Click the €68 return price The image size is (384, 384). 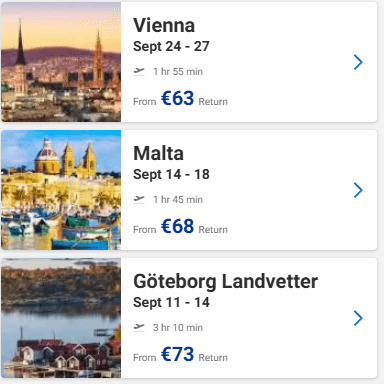tap(177, 226)
